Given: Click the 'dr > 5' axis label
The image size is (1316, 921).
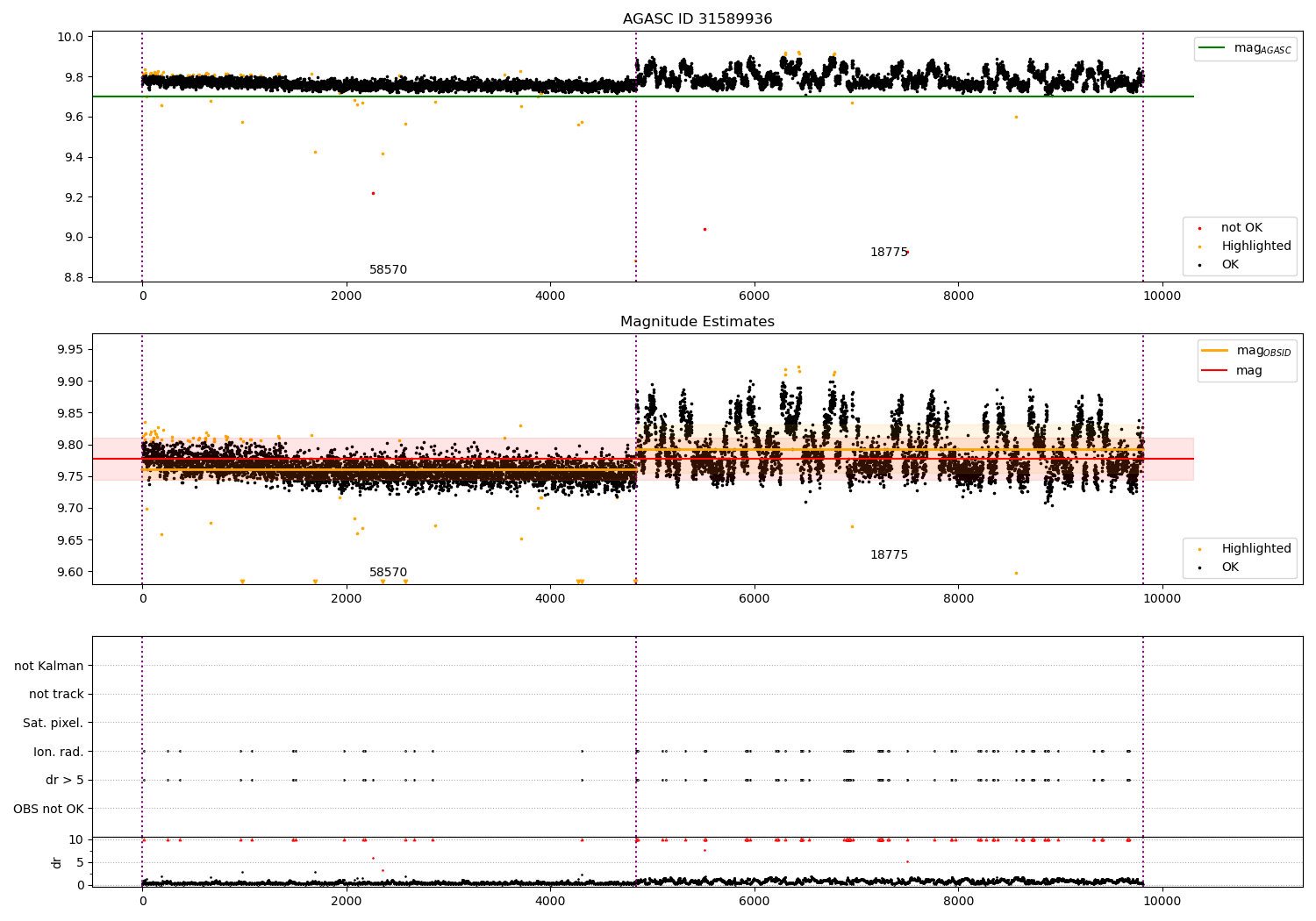Looking at the screenshot, I should tap(65, 781).
